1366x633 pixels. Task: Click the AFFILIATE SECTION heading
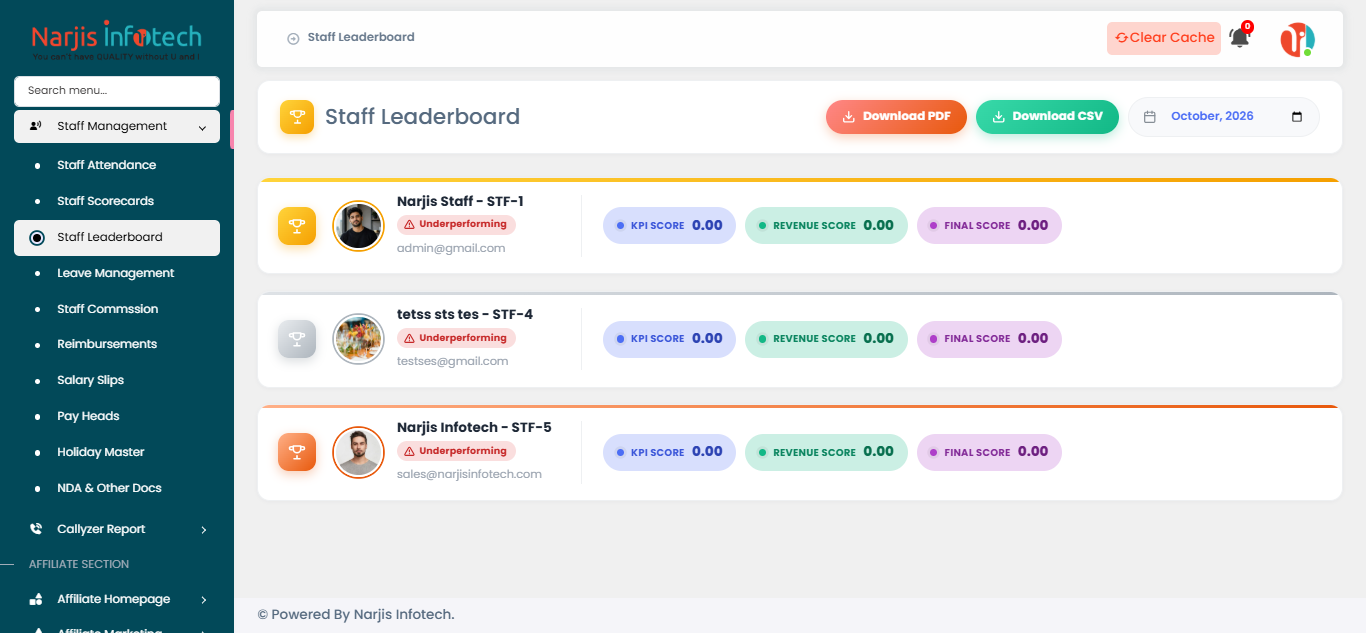tap(79, 564)
